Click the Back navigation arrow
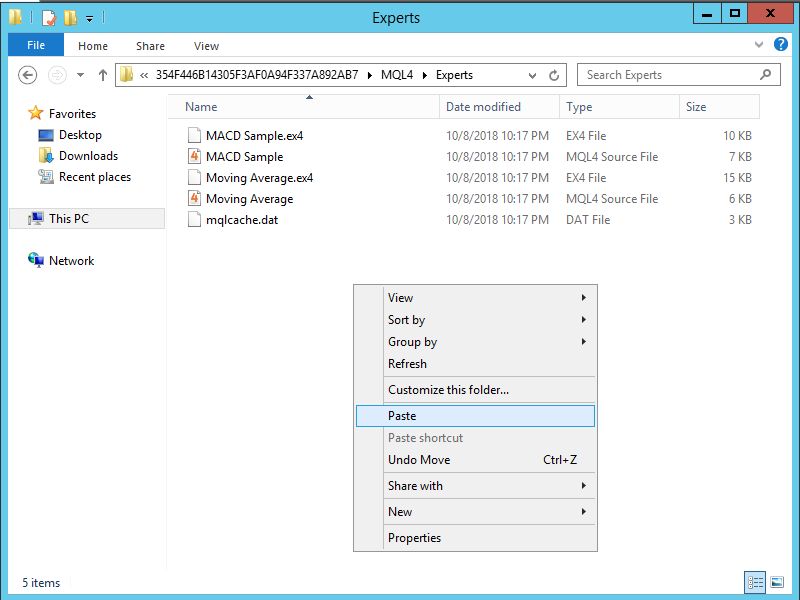The image size is (800, 600). [28, 75]
